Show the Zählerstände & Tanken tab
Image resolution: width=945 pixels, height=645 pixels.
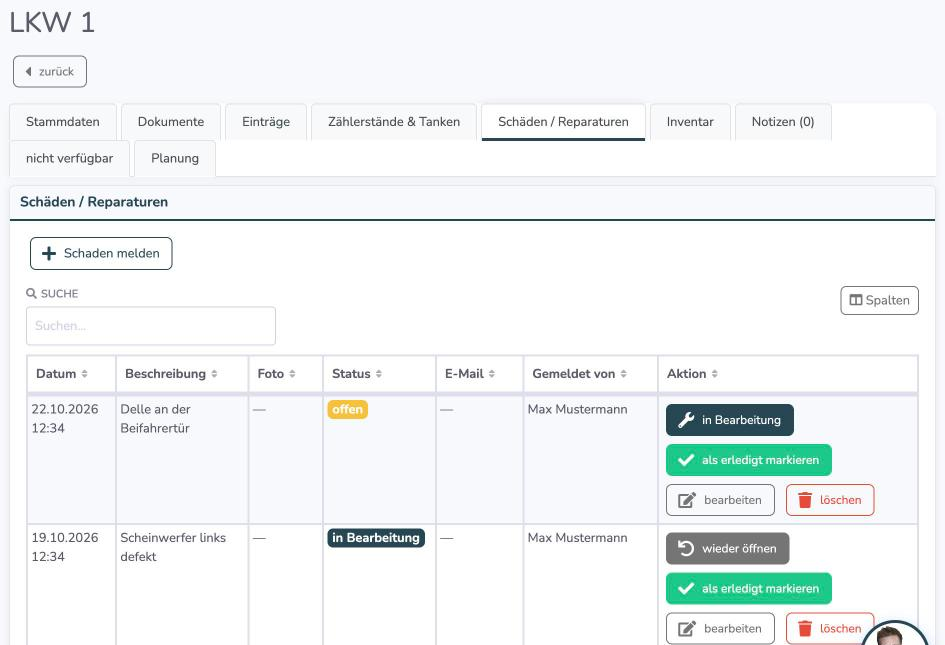[394, 122]
